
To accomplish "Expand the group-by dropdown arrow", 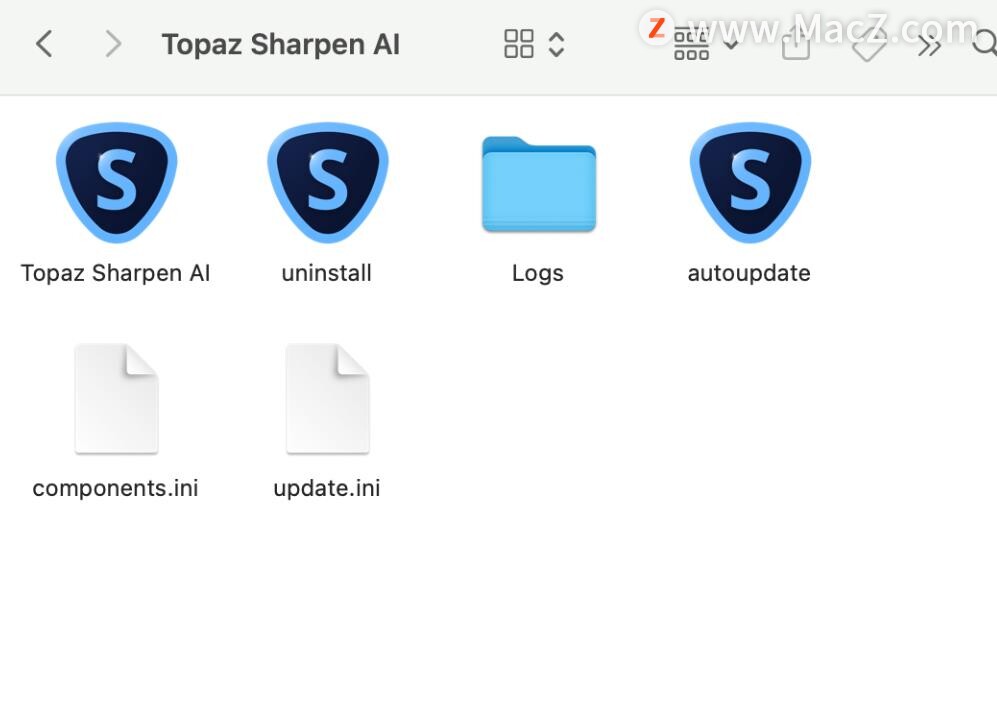I will pyautogui.click(x=731, y=45).
